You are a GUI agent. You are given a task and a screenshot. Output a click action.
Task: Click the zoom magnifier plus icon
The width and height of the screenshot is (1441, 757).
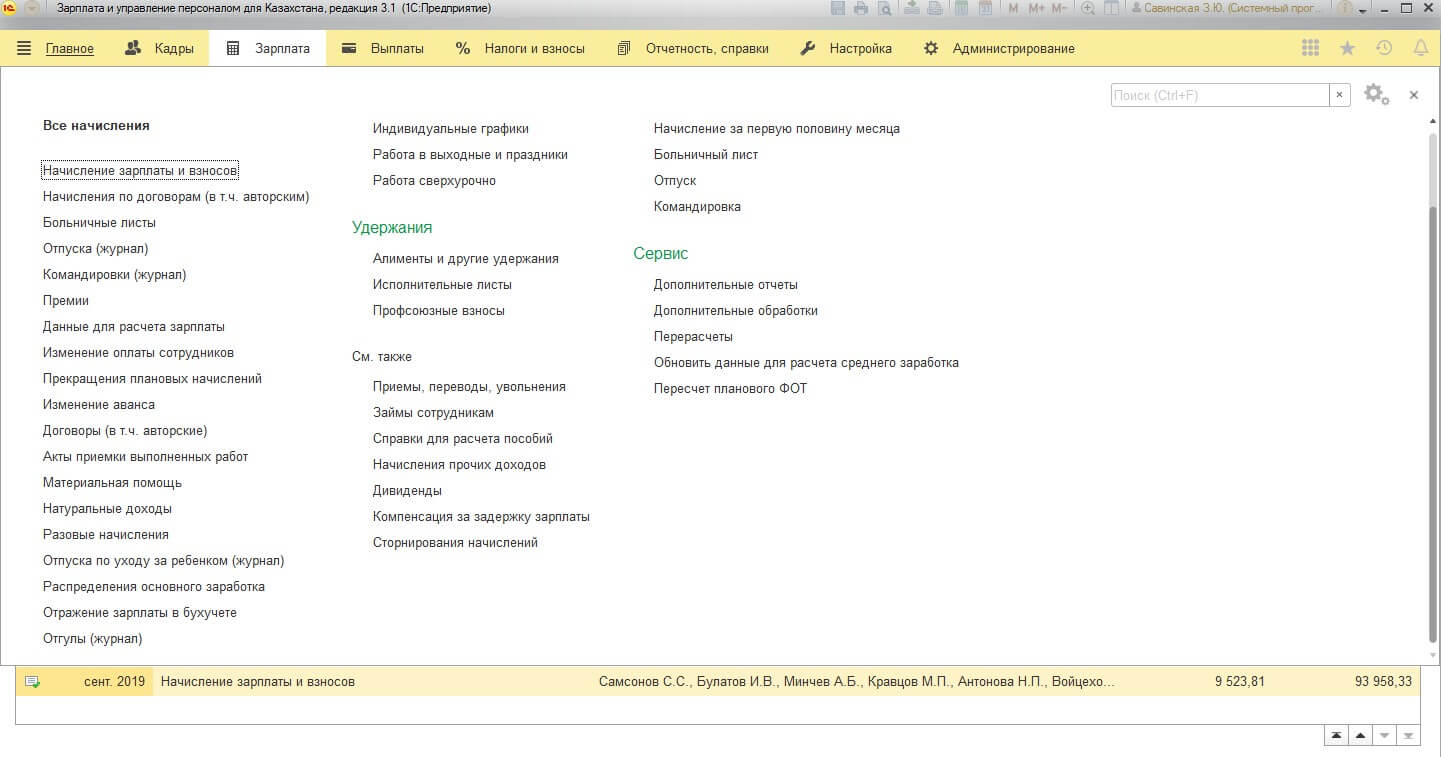(x=1088, y=9)
